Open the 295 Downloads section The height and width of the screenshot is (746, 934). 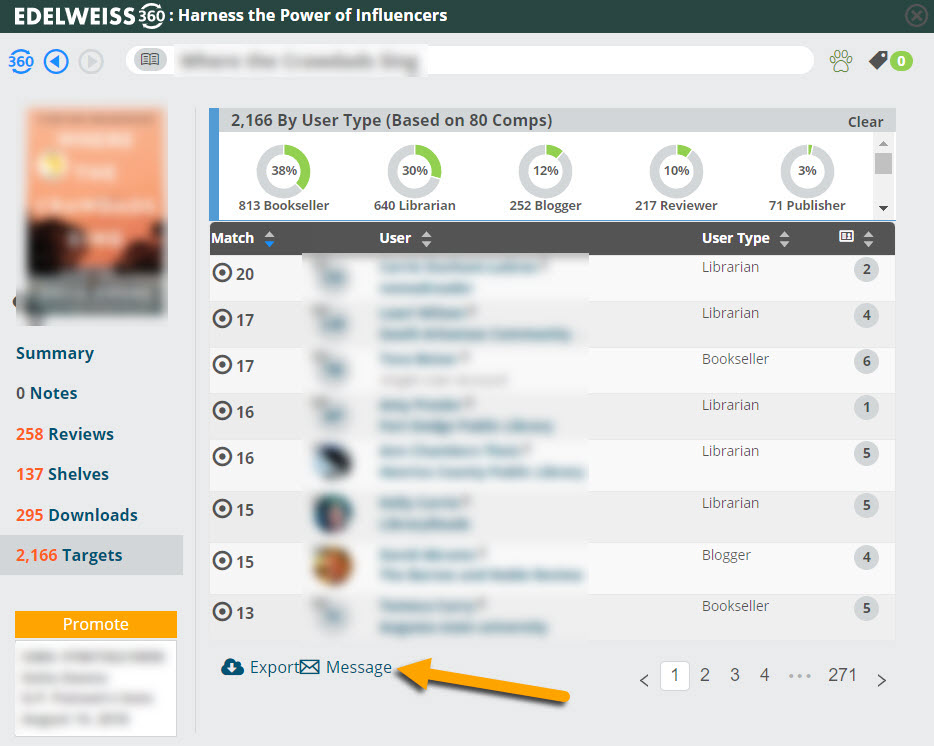pyautogui.click(x=76, y=515)
